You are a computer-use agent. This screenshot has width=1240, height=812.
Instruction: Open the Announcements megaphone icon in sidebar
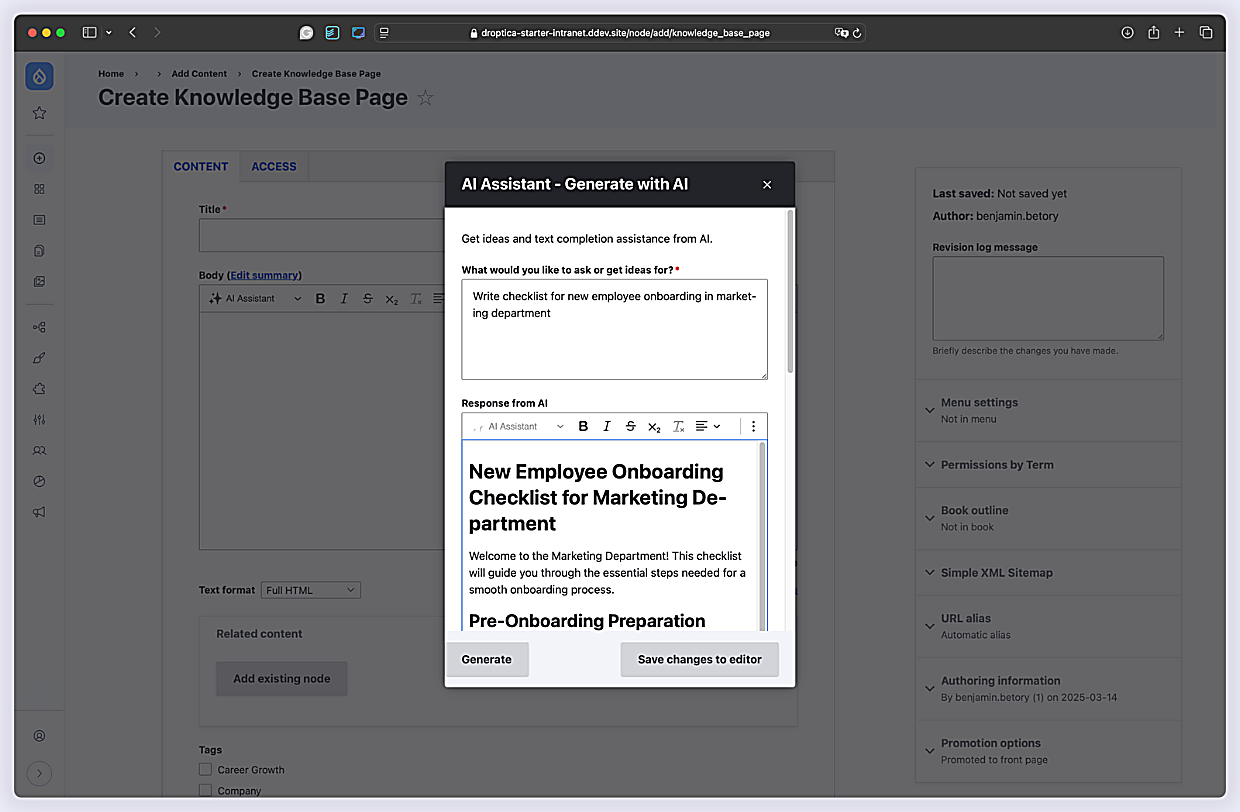coord(39,512)
